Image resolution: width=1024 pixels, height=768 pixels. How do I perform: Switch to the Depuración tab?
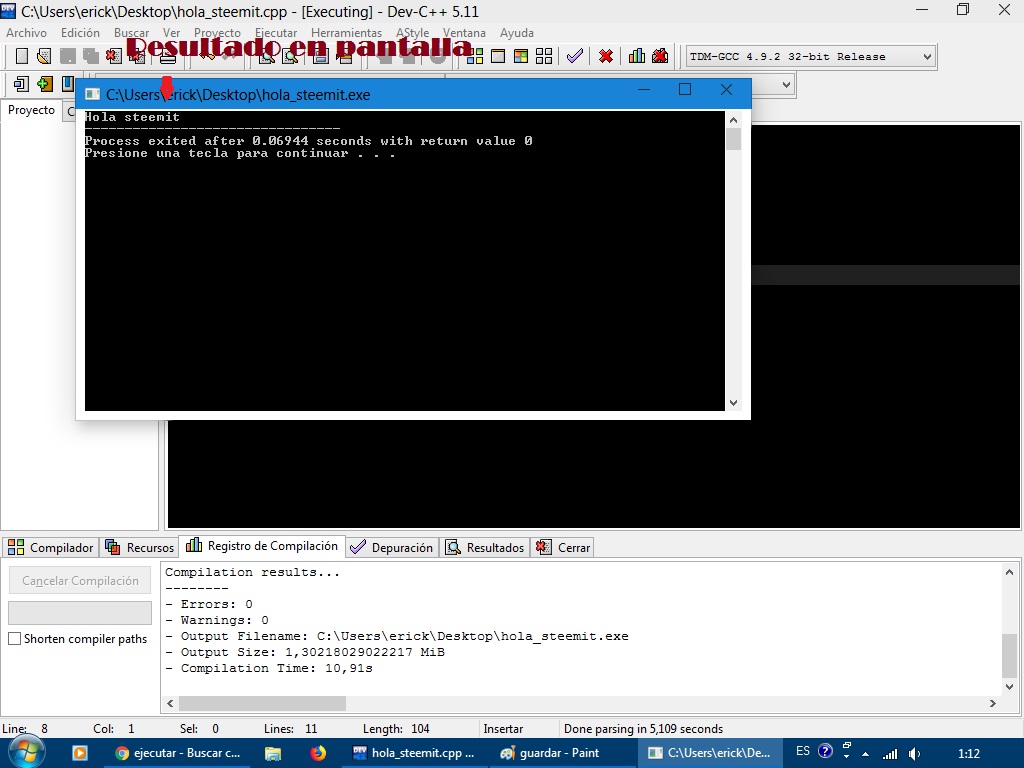tap(391, 547)
